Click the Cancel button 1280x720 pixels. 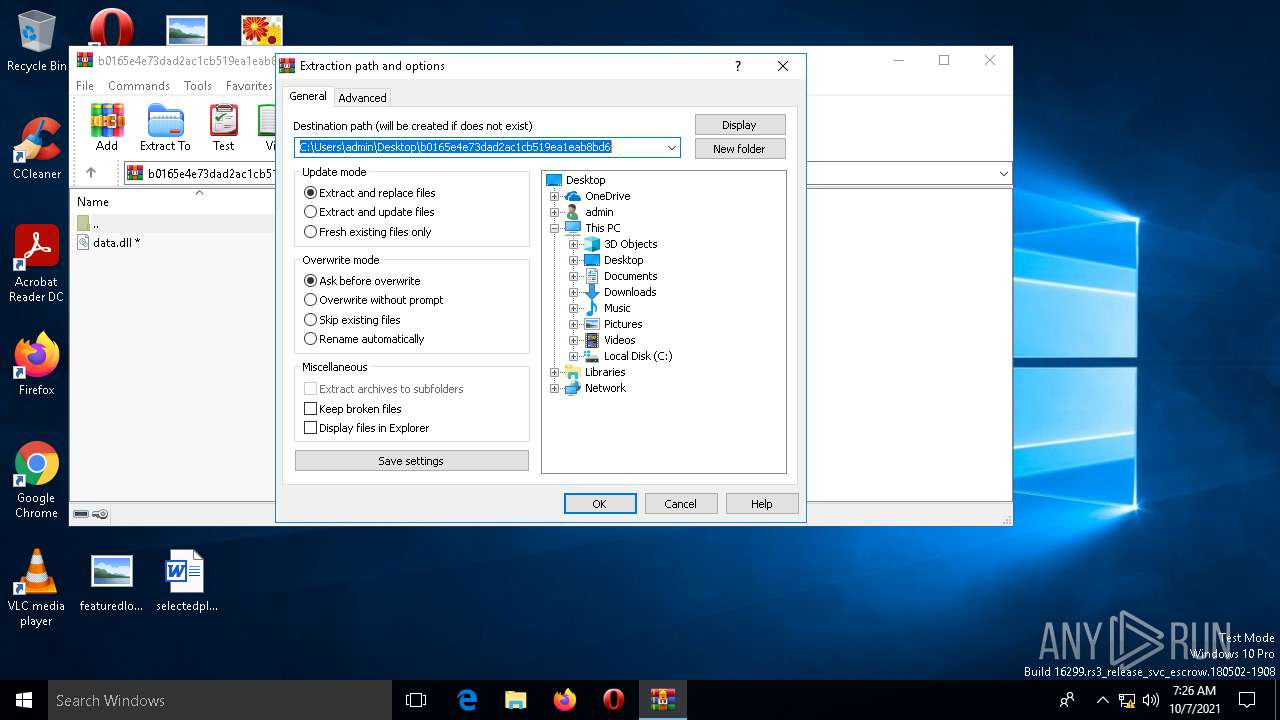681,504
